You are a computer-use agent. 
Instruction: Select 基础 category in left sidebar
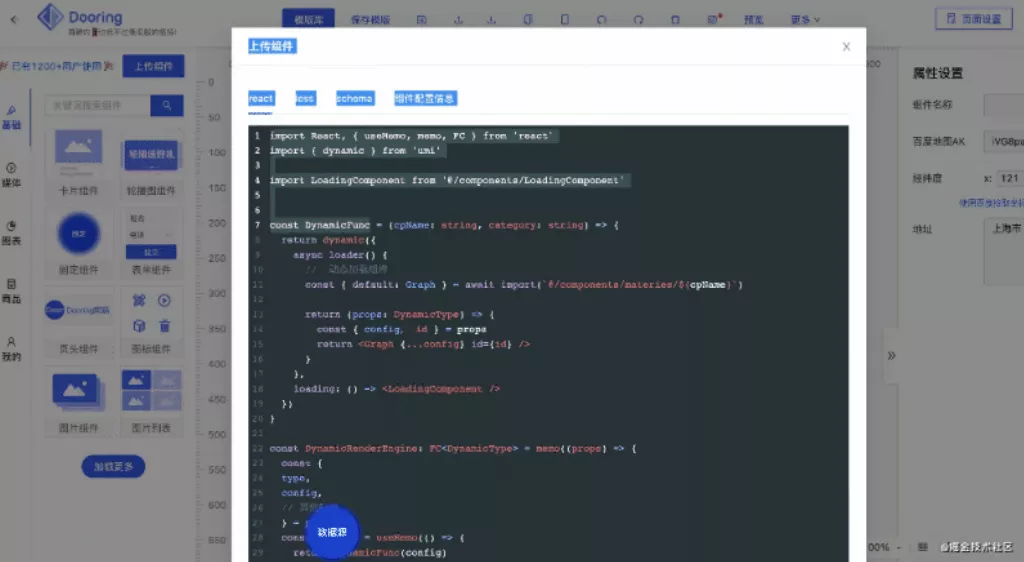[x=11, y=117]
